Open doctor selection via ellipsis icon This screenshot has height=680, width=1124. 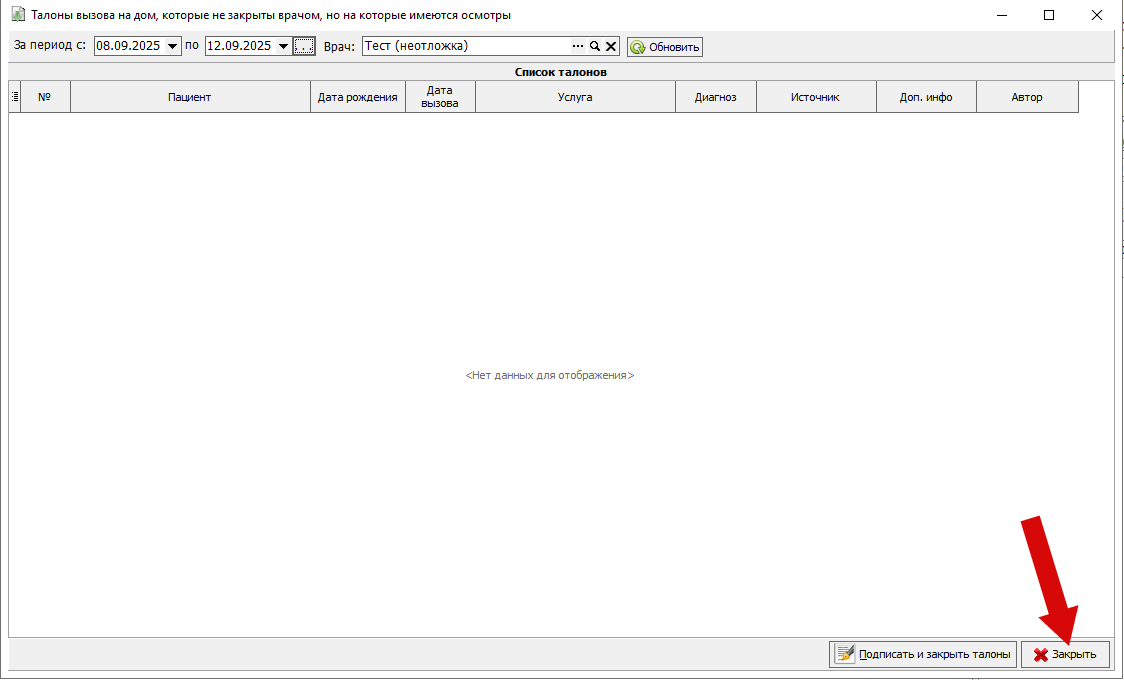tap(577, 46)
